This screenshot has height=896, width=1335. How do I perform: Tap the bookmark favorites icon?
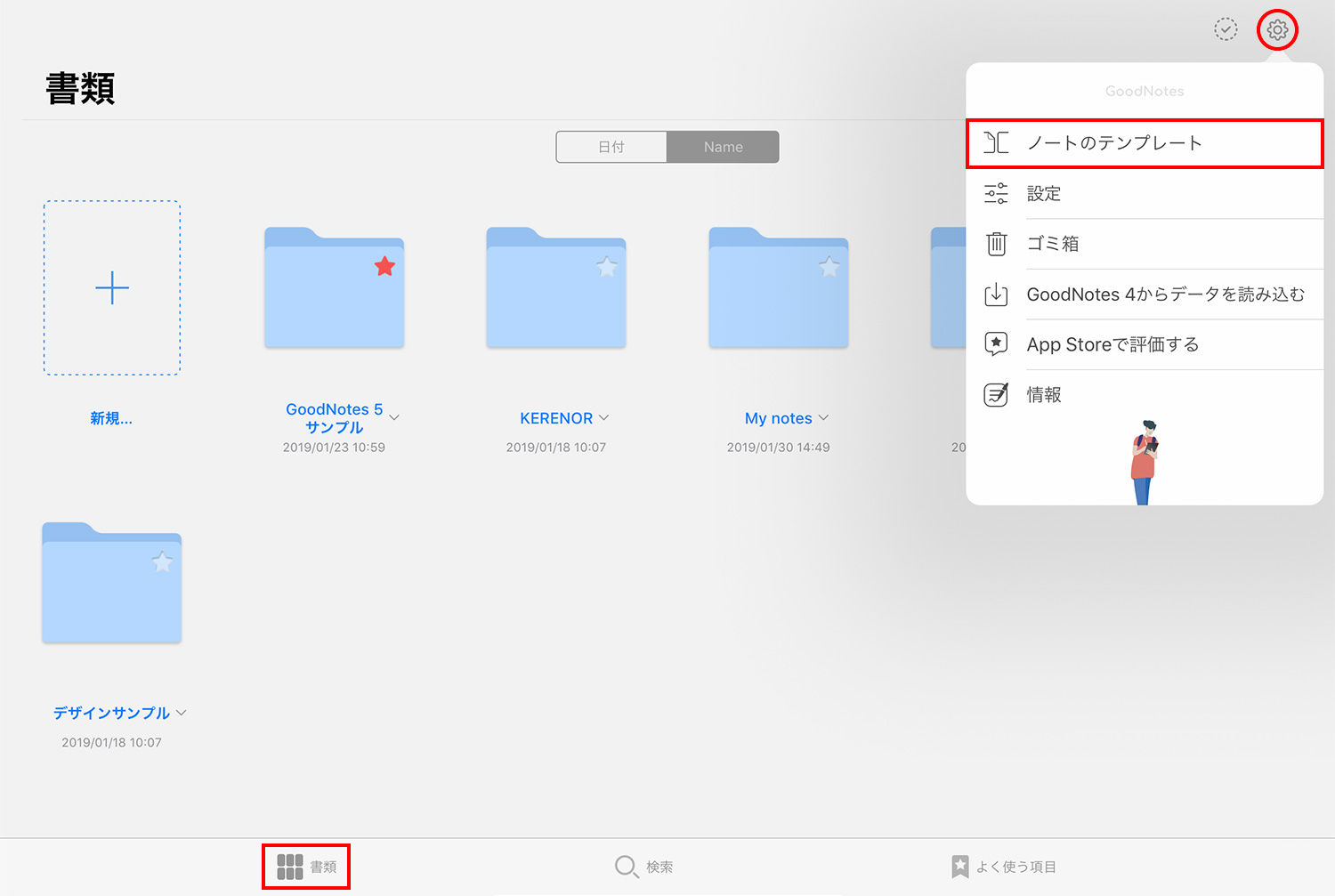(959, 867)
